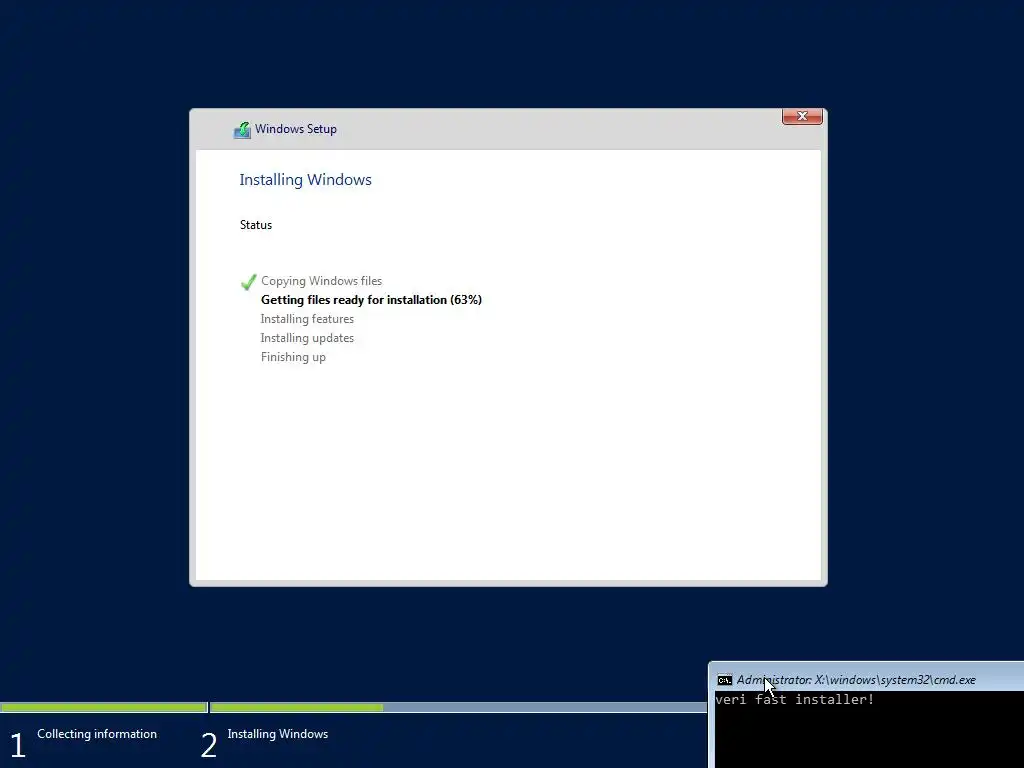
Task: Click the large number 2 step indicator
Action: point(208,746)
